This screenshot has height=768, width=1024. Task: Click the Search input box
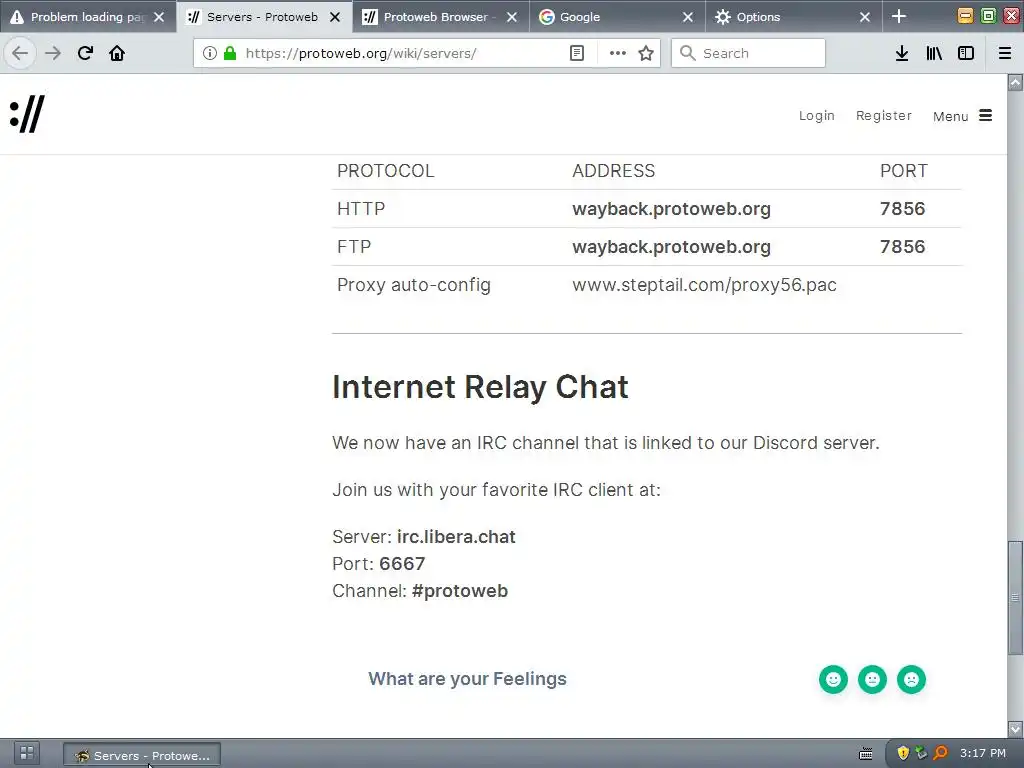[748, 53]
